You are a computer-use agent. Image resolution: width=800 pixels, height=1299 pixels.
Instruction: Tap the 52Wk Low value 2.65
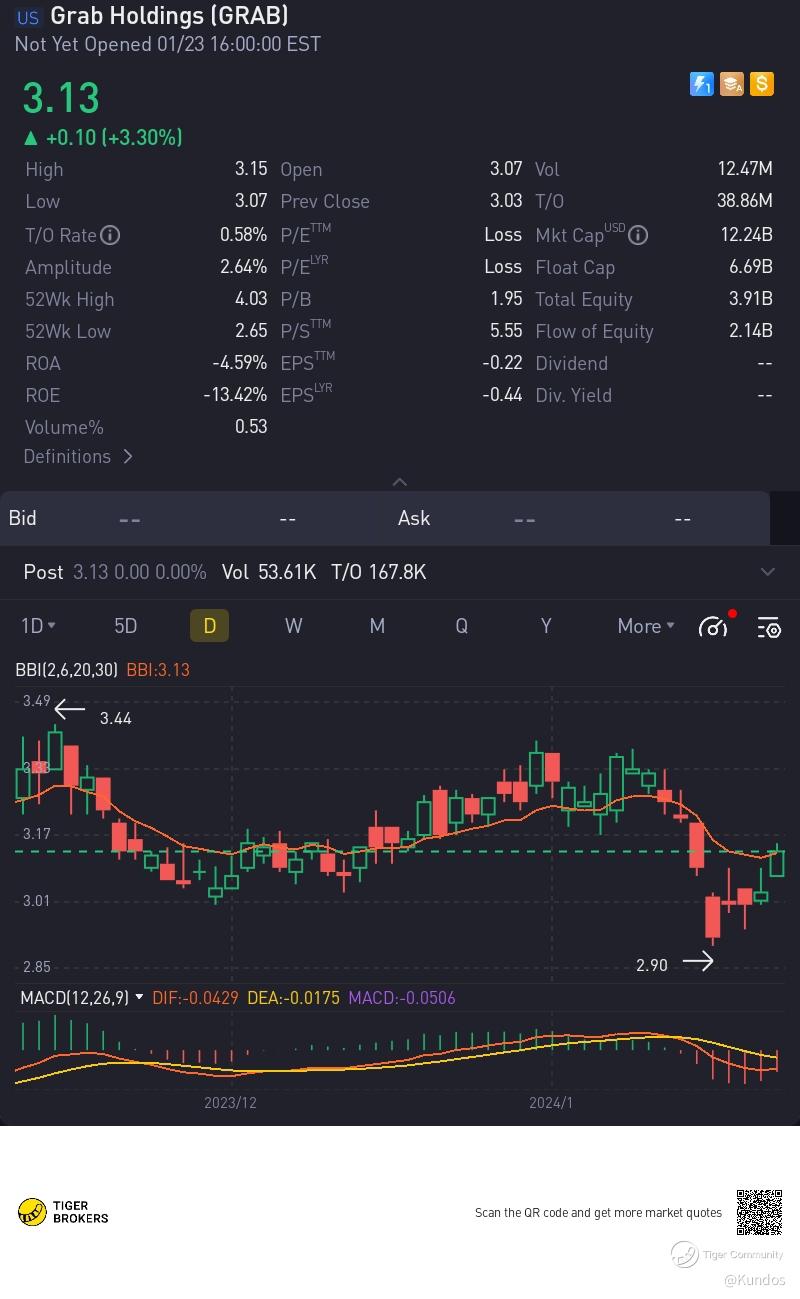click(250, 331)
